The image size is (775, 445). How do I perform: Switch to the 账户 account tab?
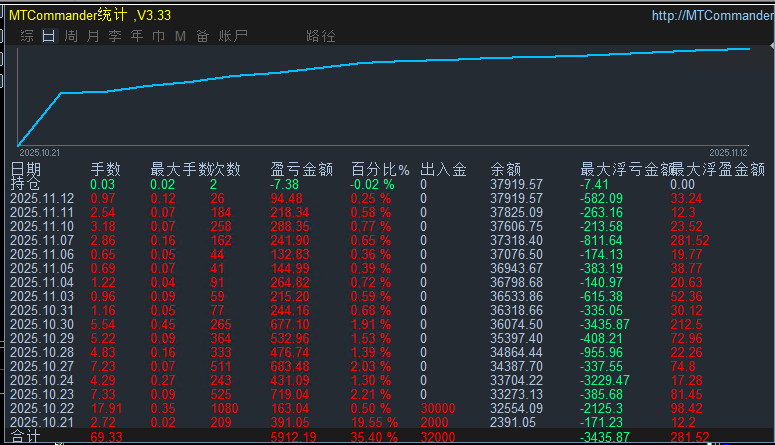point(233,36)
